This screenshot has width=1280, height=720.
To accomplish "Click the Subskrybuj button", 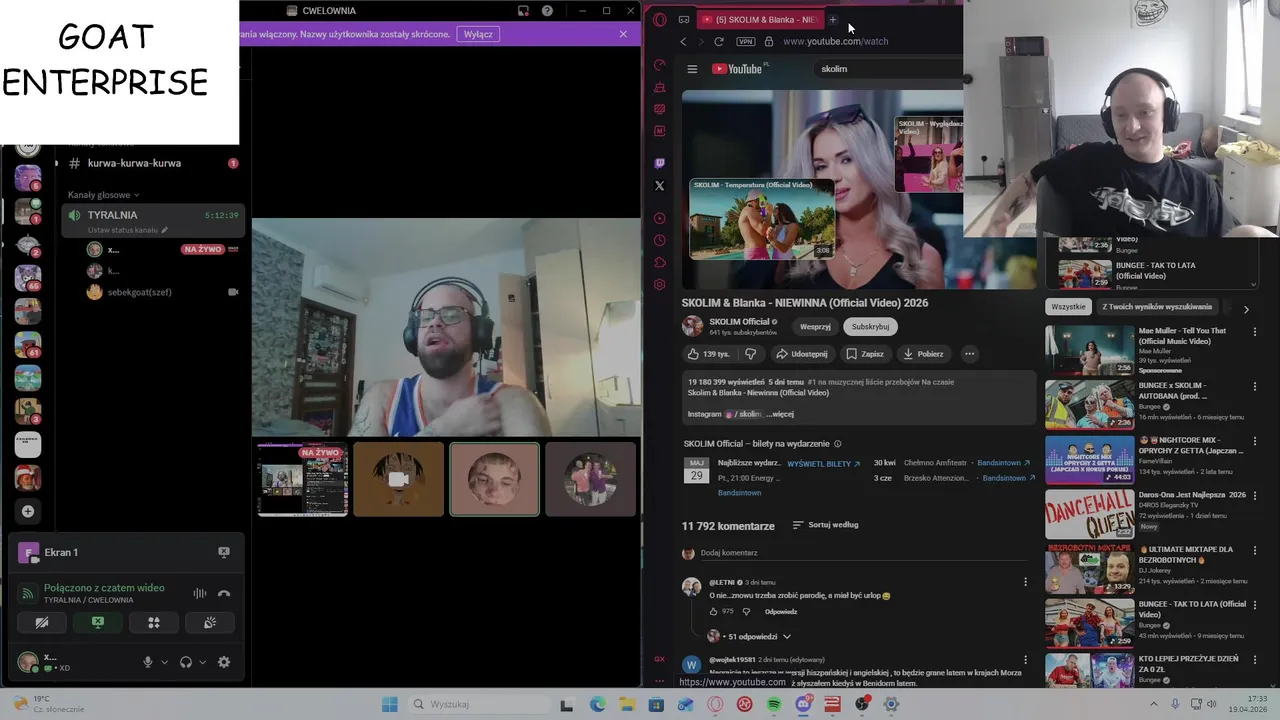I will pyautogui.click(x=870, y=327).
